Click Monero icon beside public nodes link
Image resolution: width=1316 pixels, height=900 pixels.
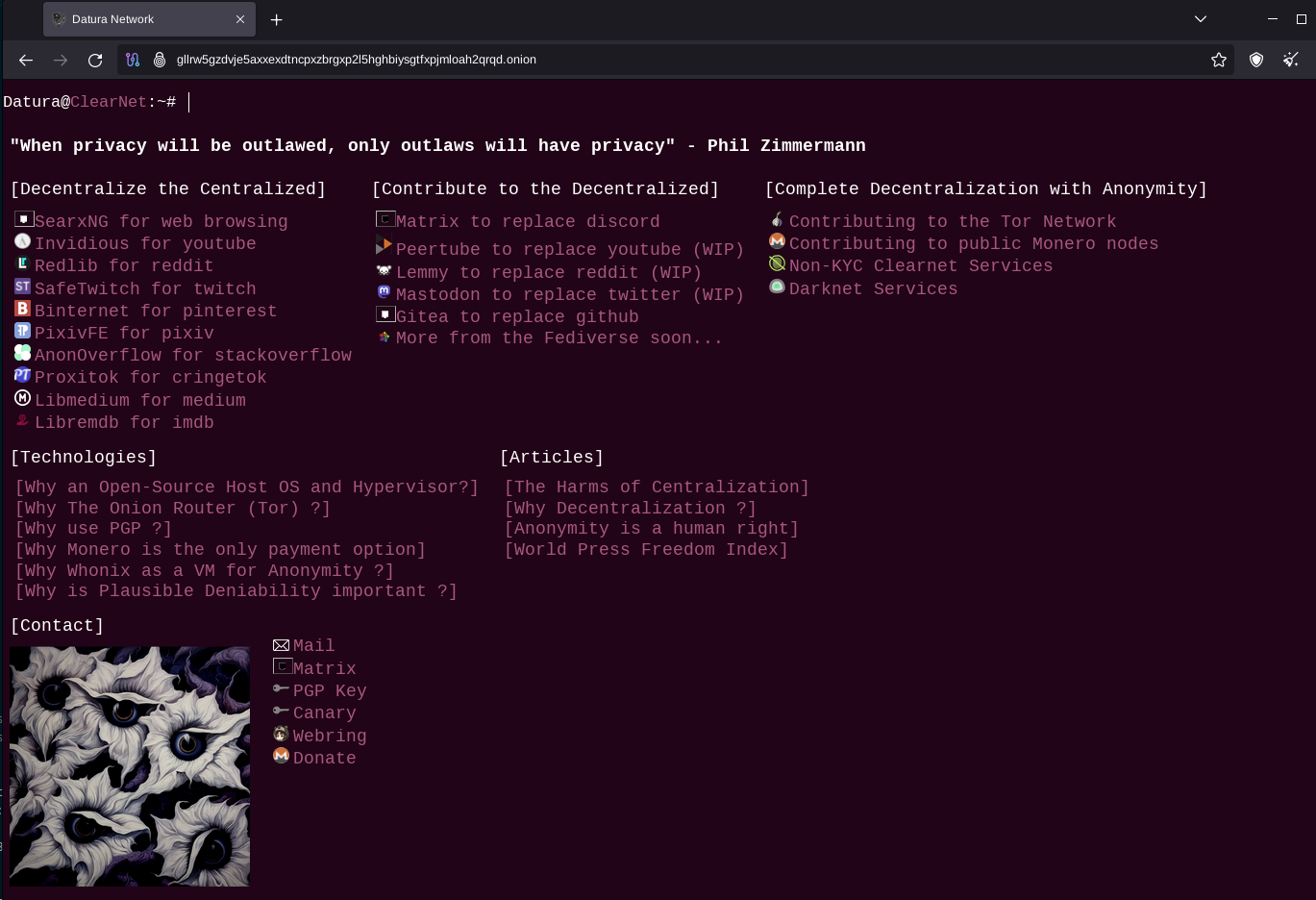pyautogui.click(x=778, y=241)
